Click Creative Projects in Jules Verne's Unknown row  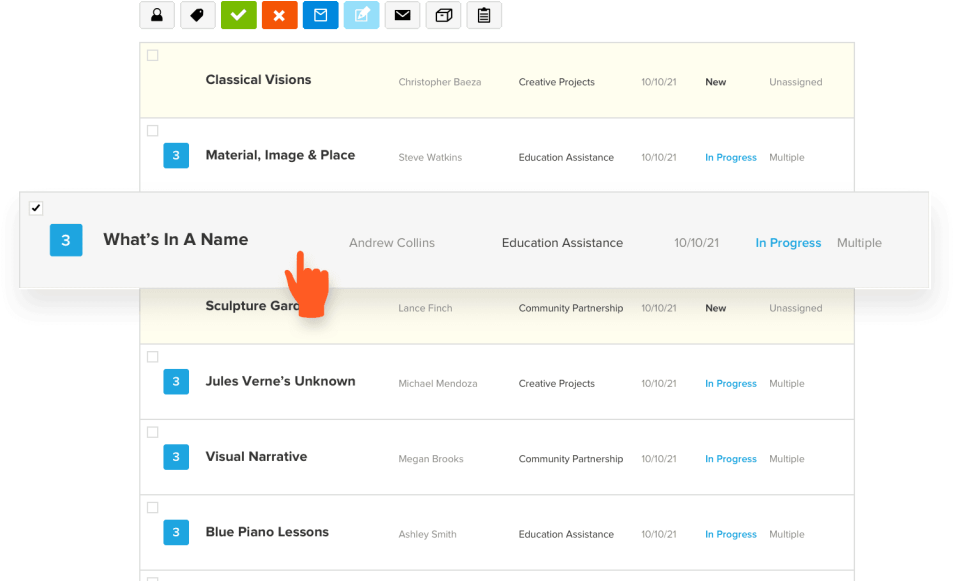556,383
